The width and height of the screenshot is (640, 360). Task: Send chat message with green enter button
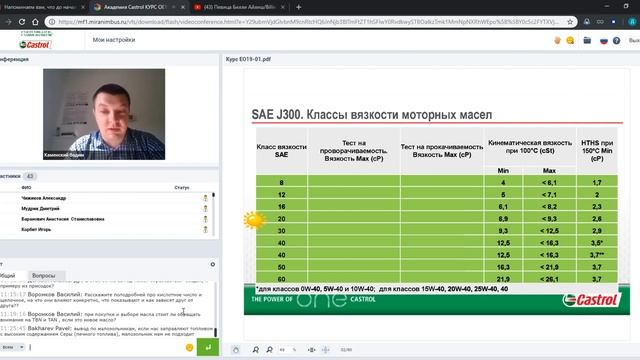coord(208,347)
